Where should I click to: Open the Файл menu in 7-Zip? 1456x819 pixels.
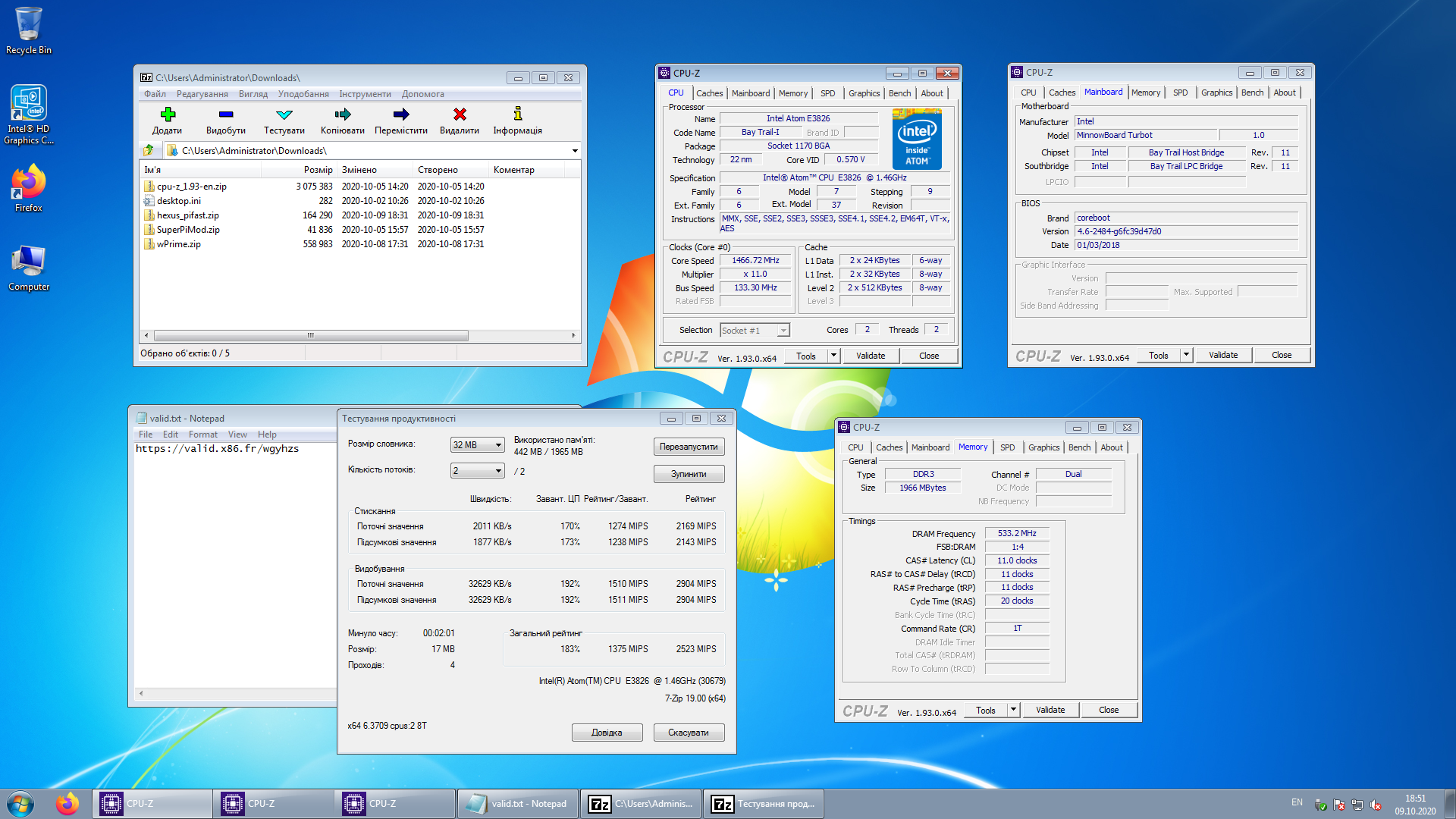(155, 94)
